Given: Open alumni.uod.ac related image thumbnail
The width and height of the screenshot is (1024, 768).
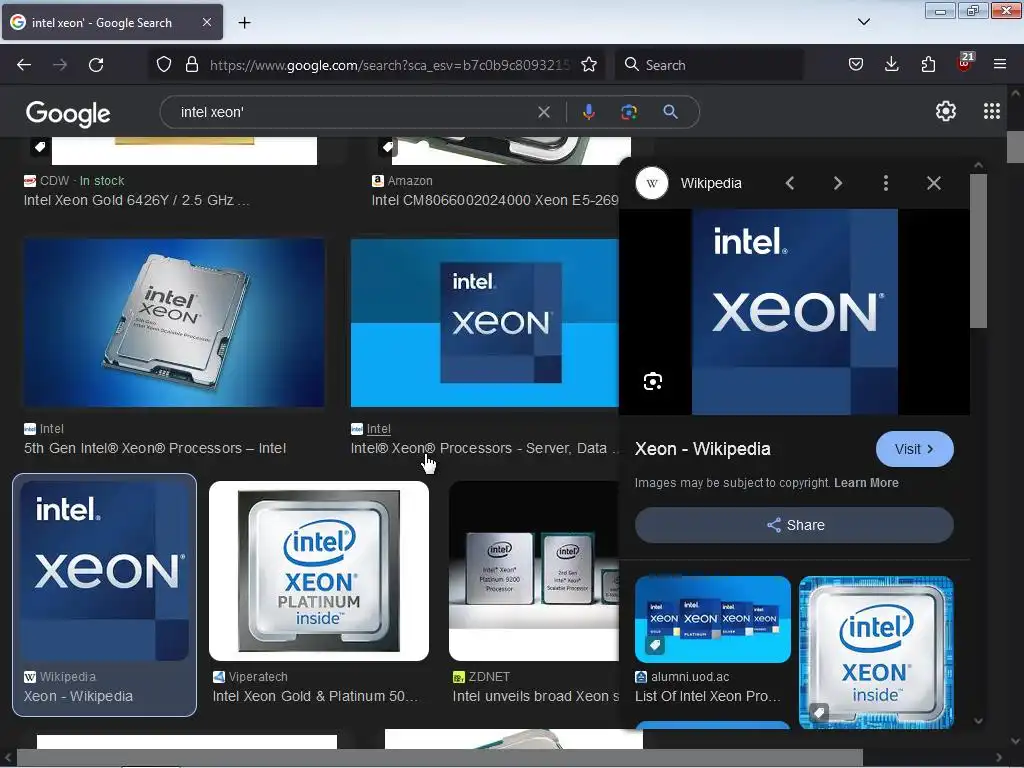Looking at the screenshot, I should (x=712, y=619).
